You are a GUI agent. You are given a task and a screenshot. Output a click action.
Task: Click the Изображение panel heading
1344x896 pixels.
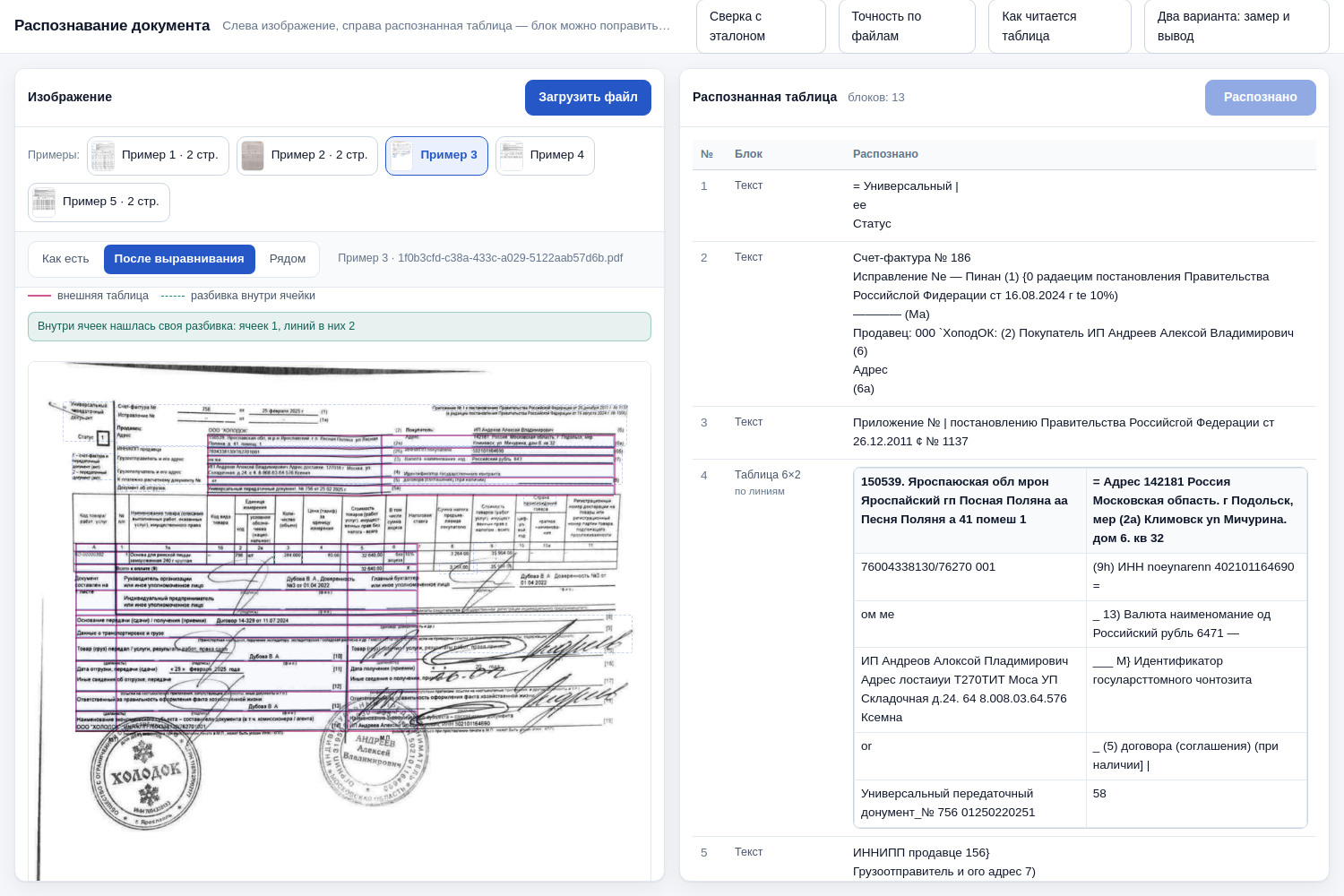tap(70, 98)
